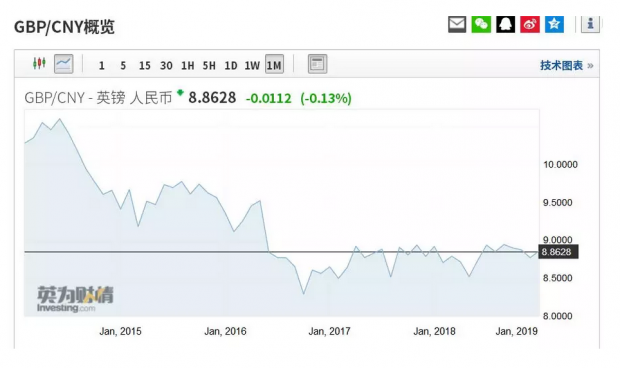The height and width of the screenshot is (368, 620).
Task: Click the Jan, 2017 axis label
Action: pyautogui.click(x=329, y=331)
